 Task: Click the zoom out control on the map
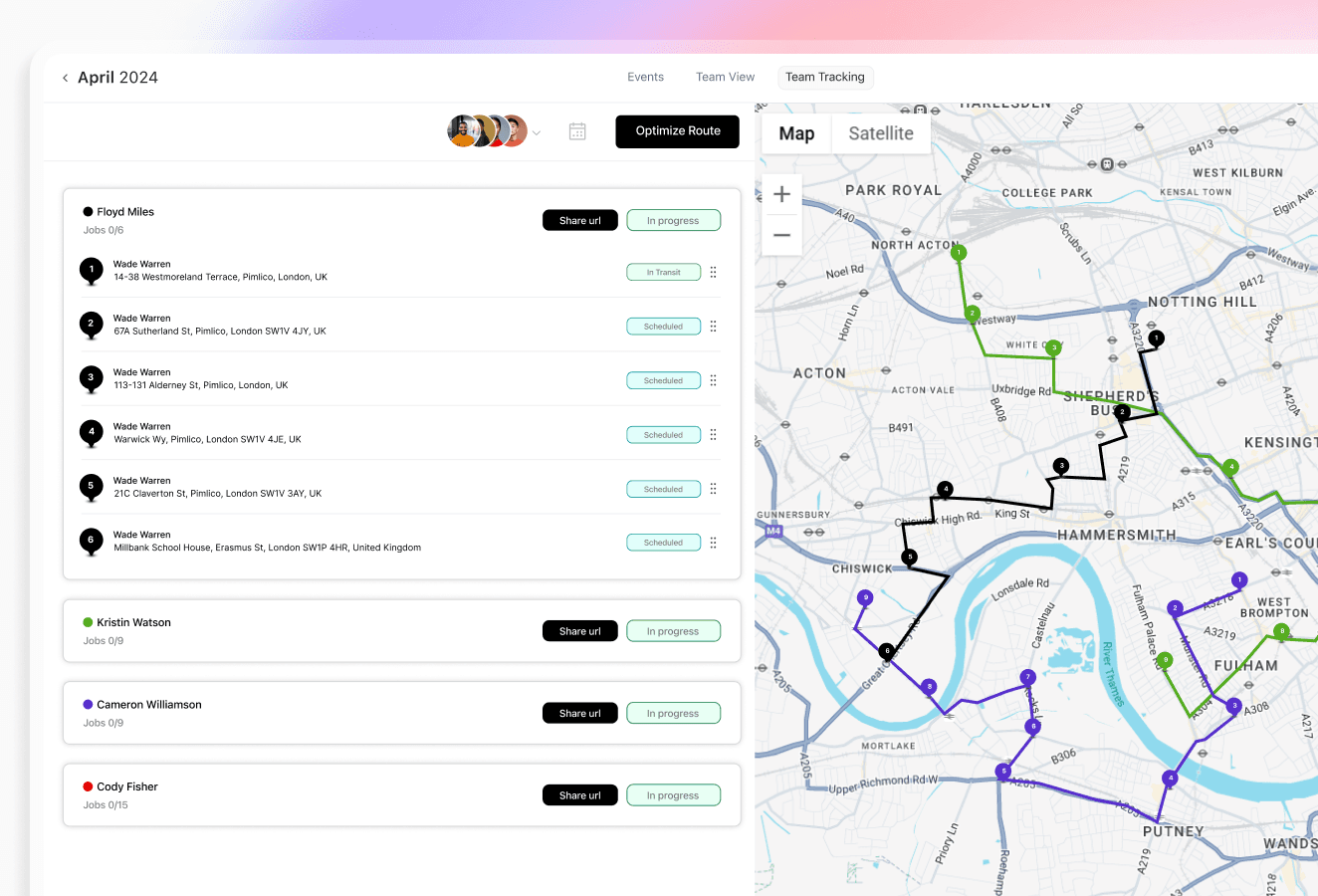781,234
